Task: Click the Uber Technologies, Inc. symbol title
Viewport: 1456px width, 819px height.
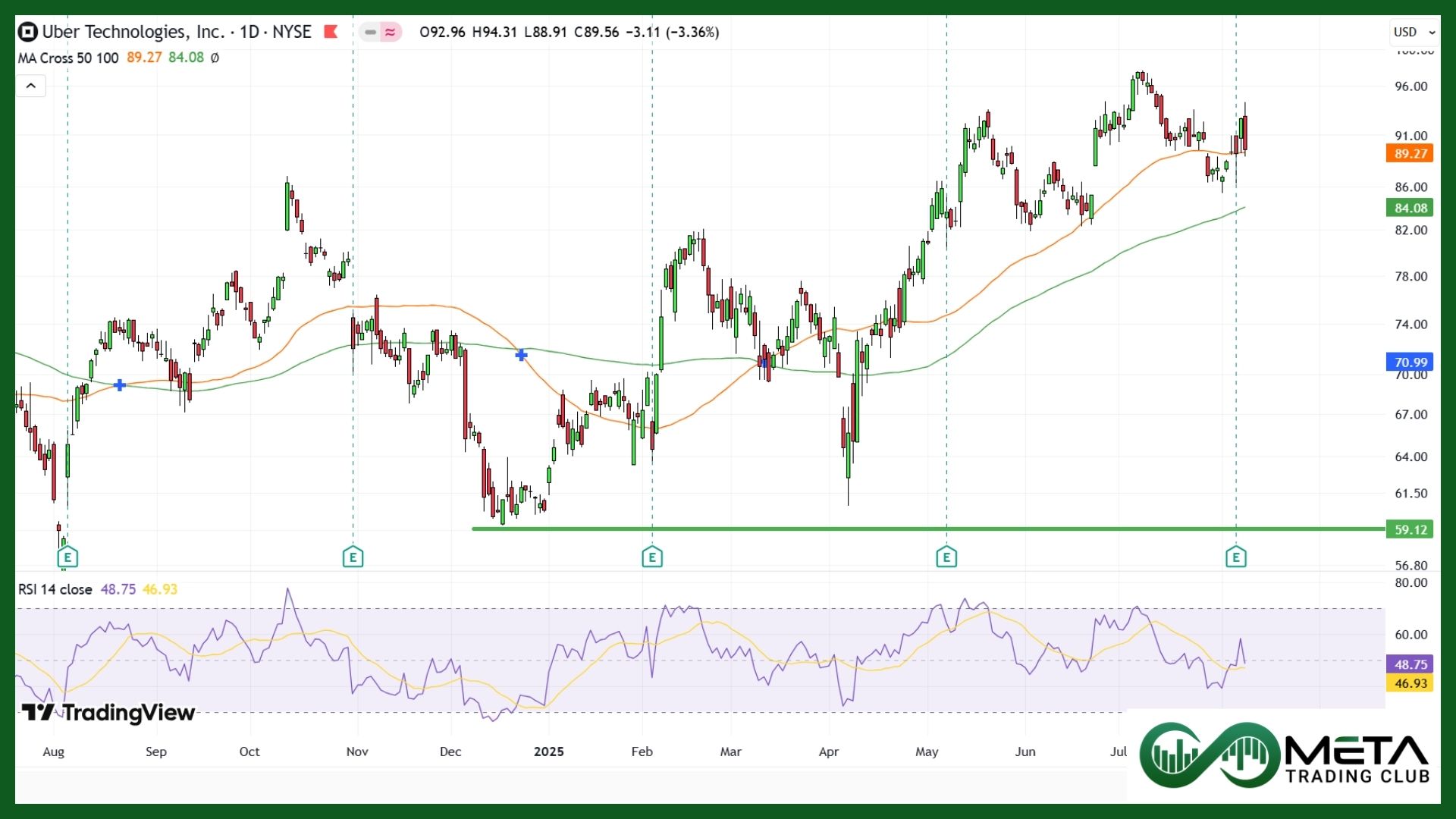Action: coord(133,32)
